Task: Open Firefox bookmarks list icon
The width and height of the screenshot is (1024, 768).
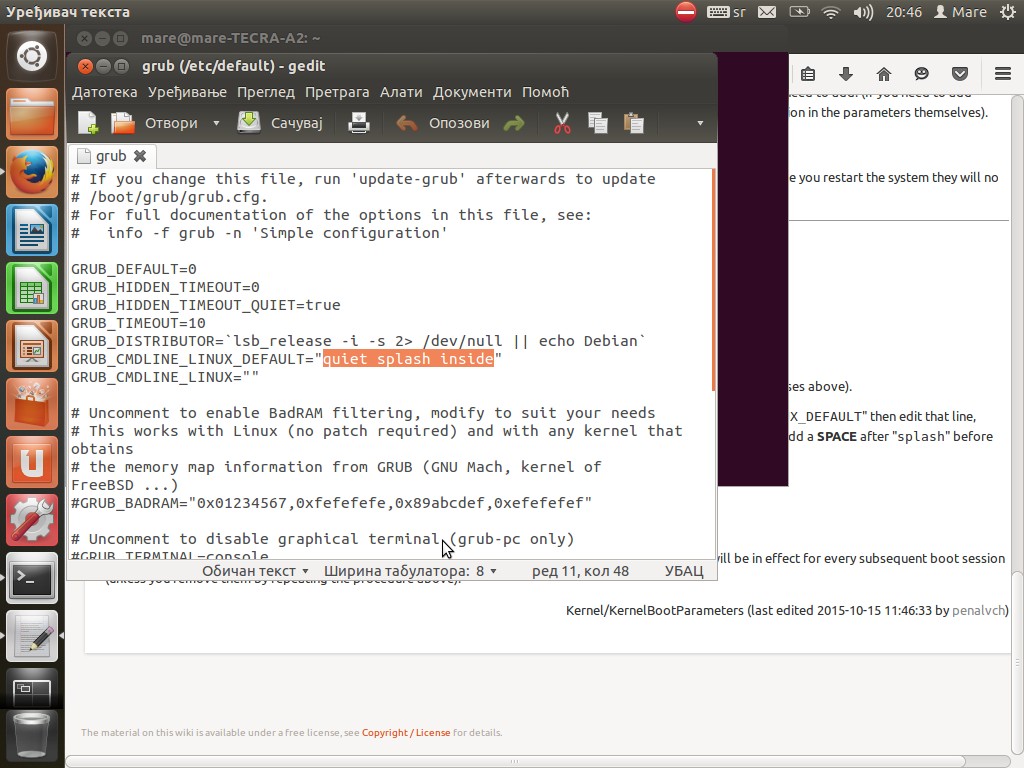Action: [808, 74]
